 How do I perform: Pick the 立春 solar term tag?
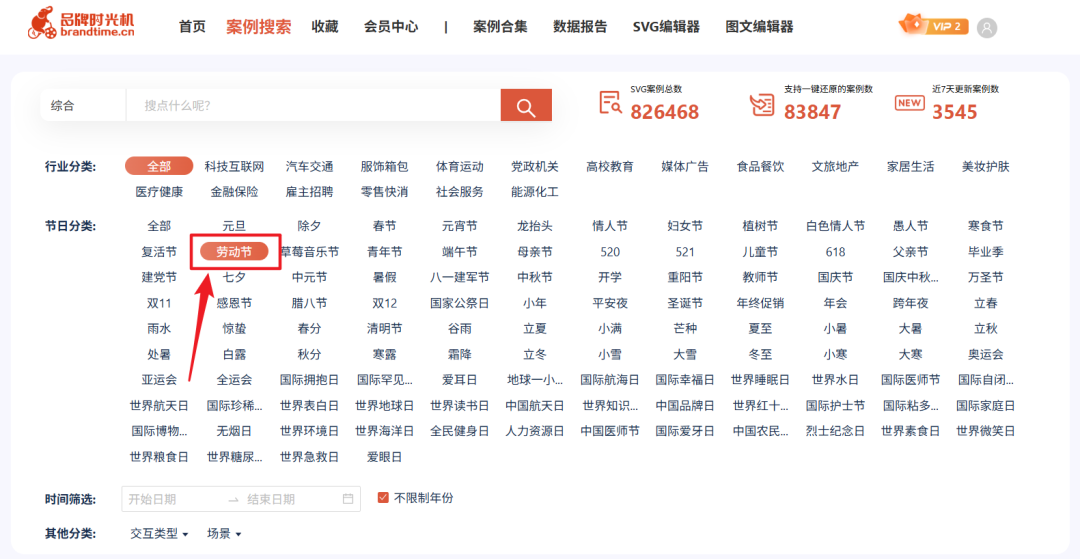[986, 303]
